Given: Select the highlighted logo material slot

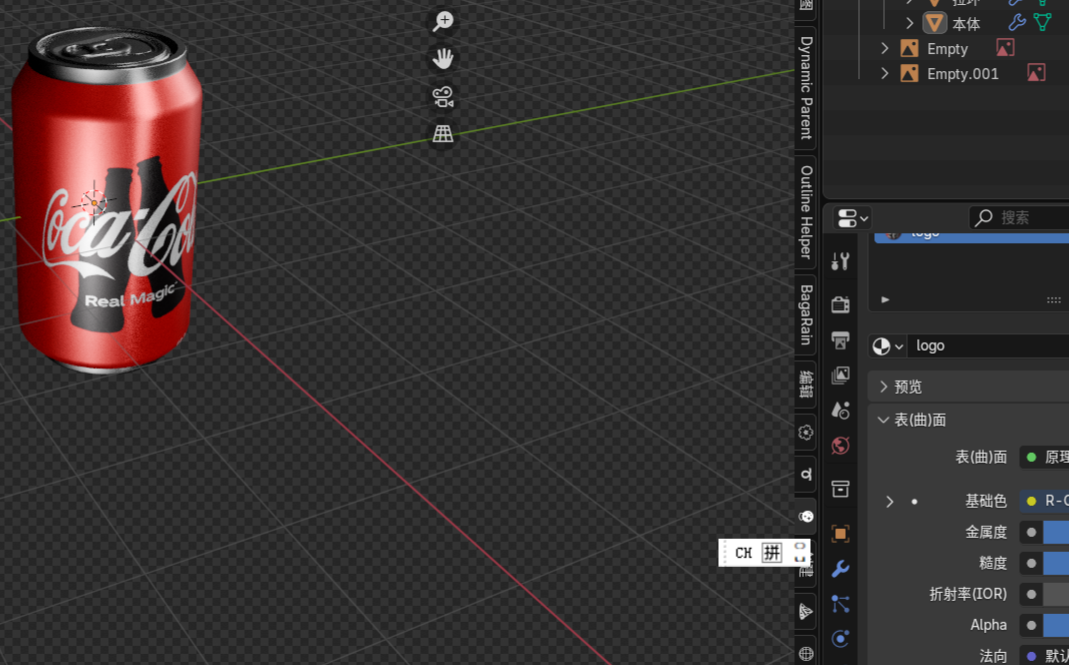Looking at the screenshot, I should pos(972,237).
